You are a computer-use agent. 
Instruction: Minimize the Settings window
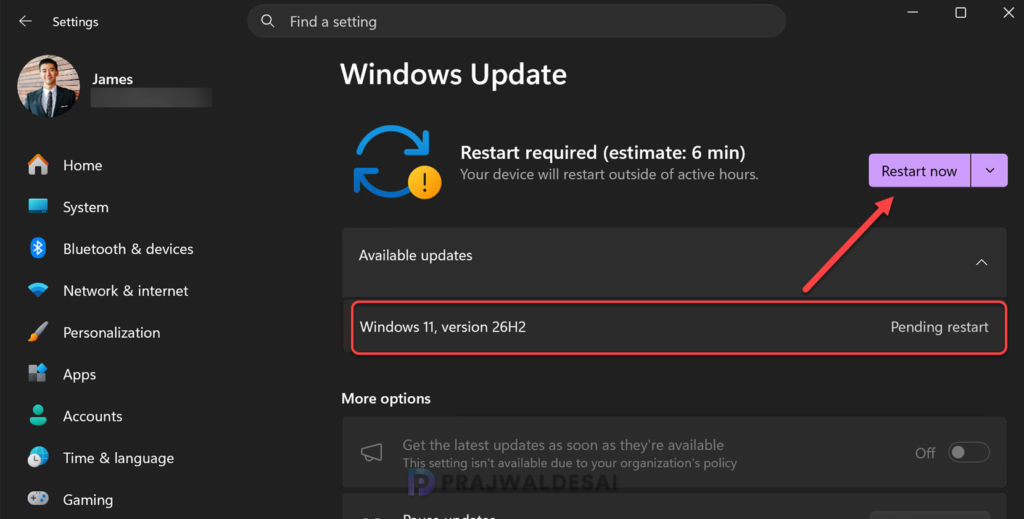point(912,12)
